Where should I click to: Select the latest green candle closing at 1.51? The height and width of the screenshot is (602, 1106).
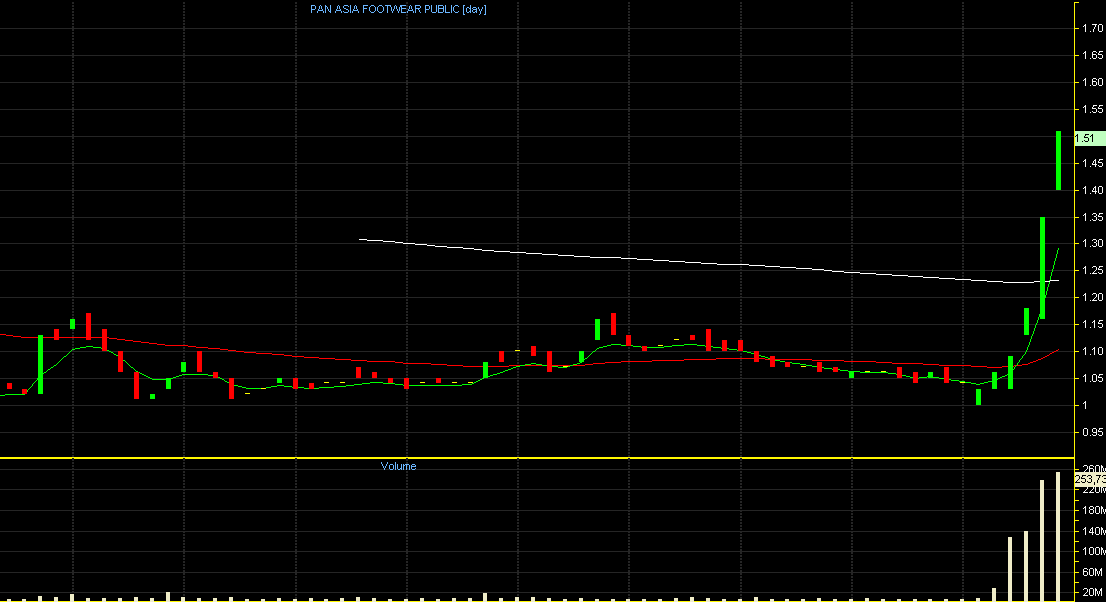1058,160
